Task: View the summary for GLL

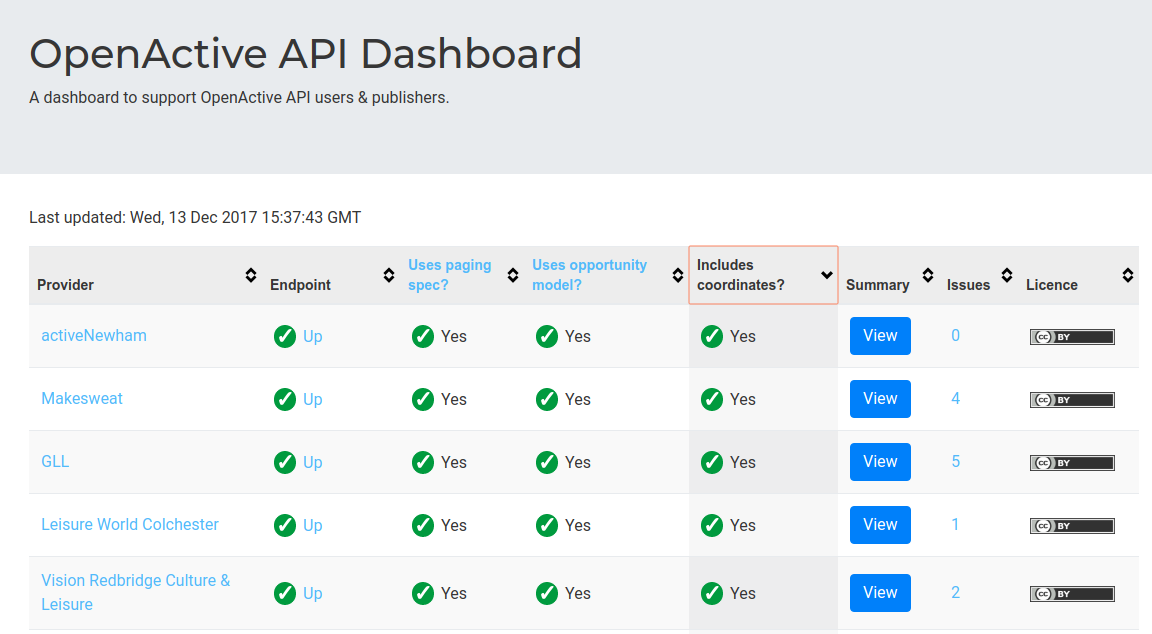Action: click(880, 462)
